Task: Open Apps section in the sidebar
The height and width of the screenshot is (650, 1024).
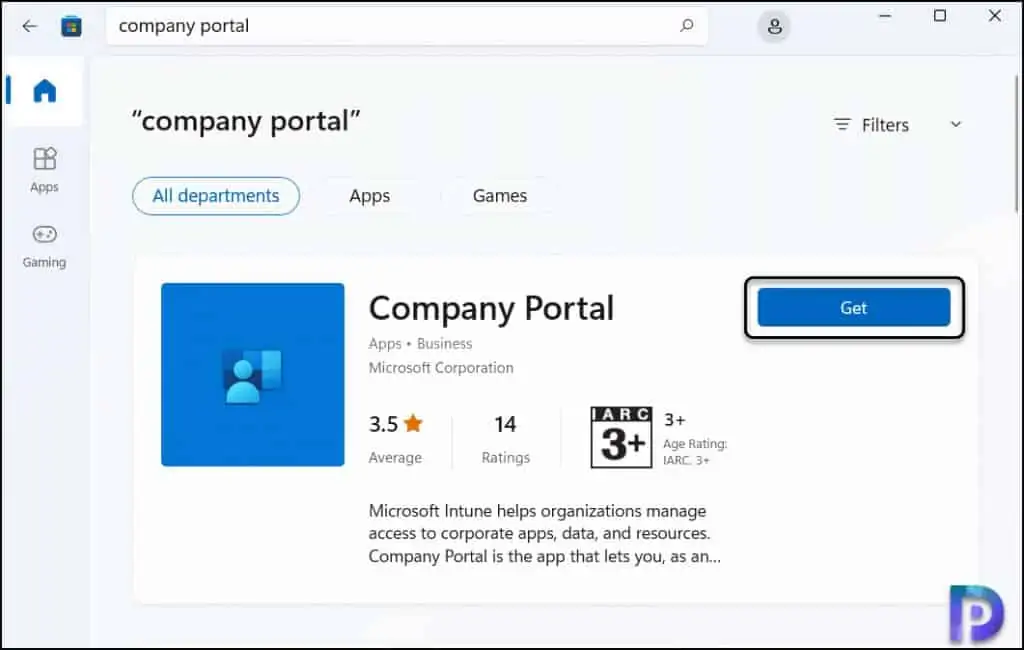Action: (44, 170)
